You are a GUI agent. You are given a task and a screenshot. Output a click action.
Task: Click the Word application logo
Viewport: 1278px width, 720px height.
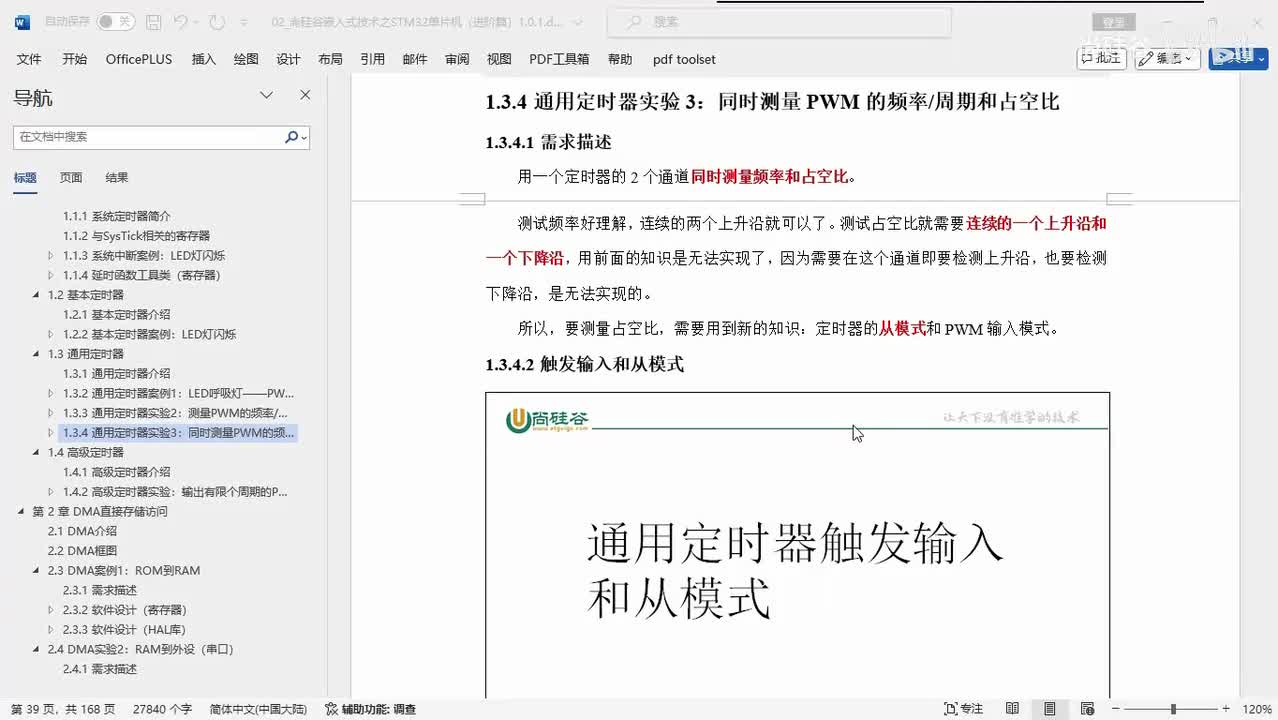23,21
